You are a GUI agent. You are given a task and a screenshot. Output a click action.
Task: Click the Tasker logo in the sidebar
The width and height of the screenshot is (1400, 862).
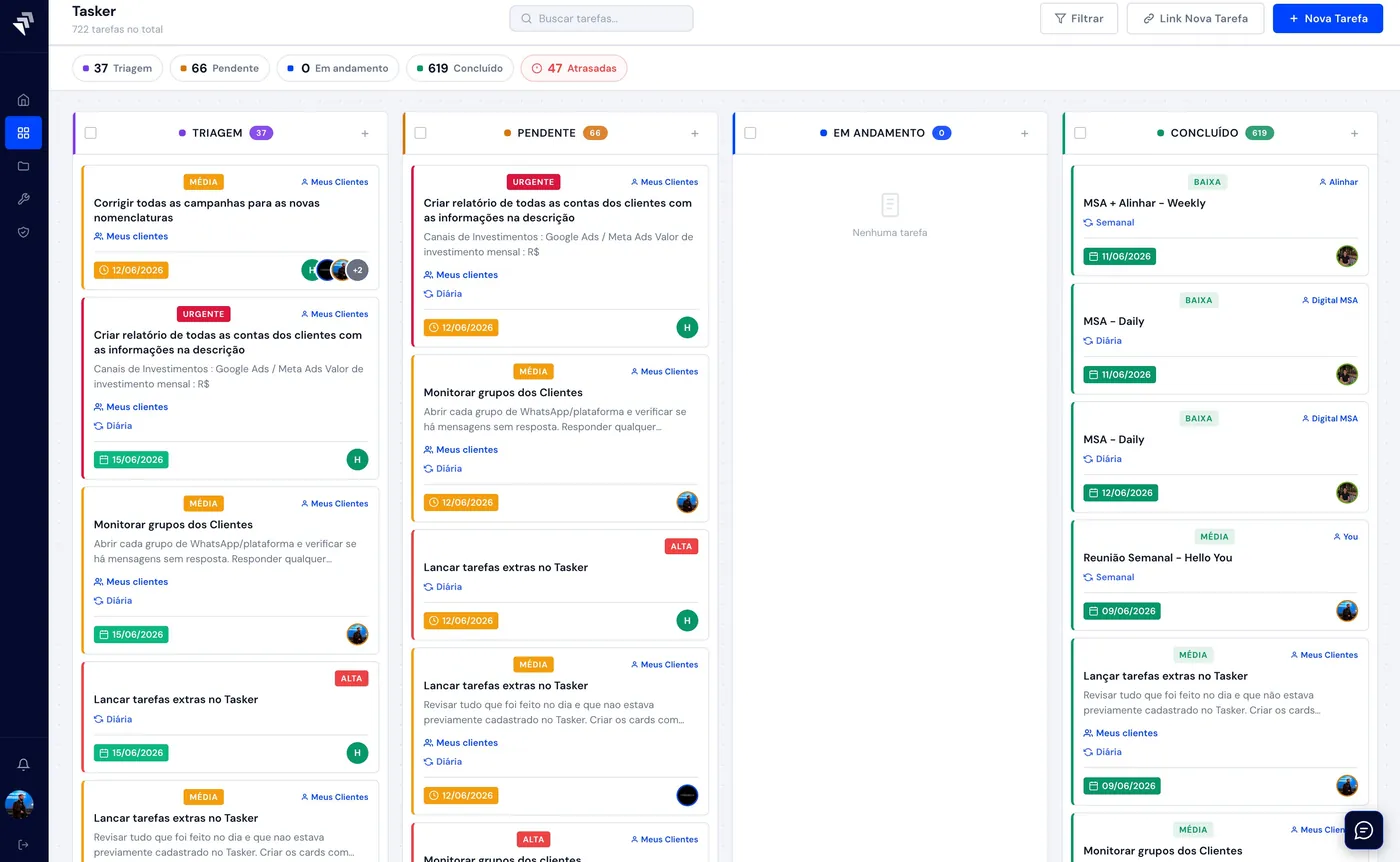[23, 23]
